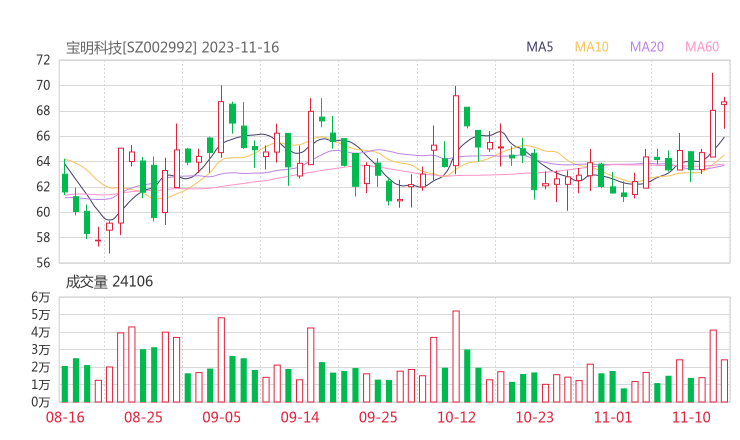Click the 72 price axis label
The height and width of the screenshot is (440, 740).
tap(43, 60)
